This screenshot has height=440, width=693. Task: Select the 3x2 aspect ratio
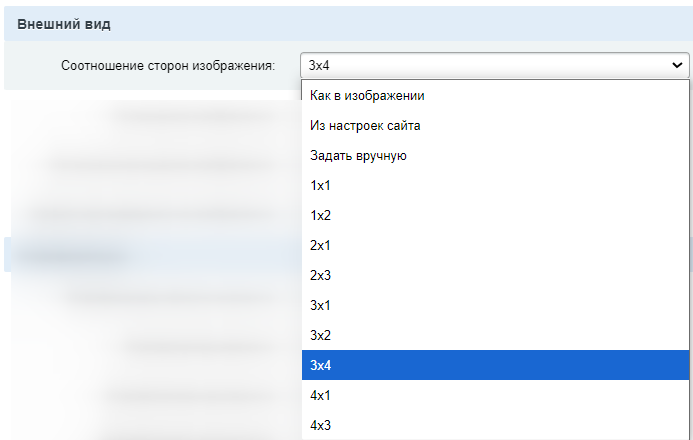(x=320, y=336)
